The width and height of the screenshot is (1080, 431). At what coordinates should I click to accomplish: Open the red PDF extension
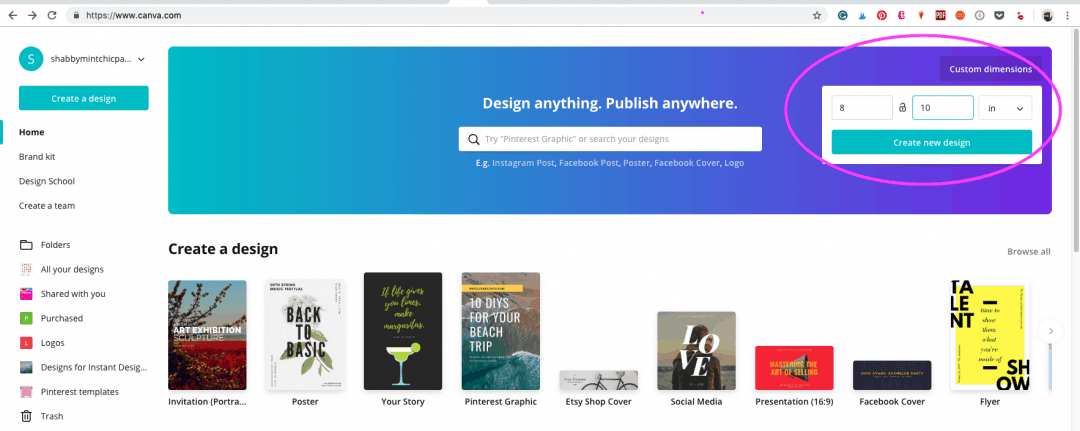pos(940,15)
